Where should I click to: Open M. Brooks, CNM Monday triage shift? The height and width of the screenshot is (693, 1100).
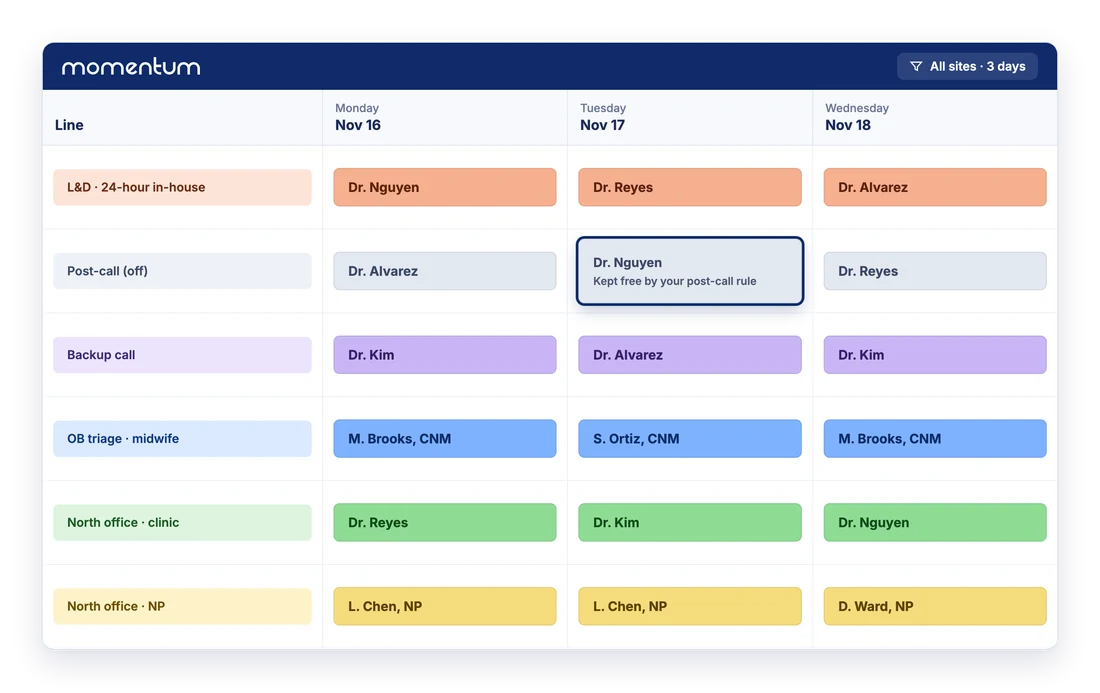[445, 438]
